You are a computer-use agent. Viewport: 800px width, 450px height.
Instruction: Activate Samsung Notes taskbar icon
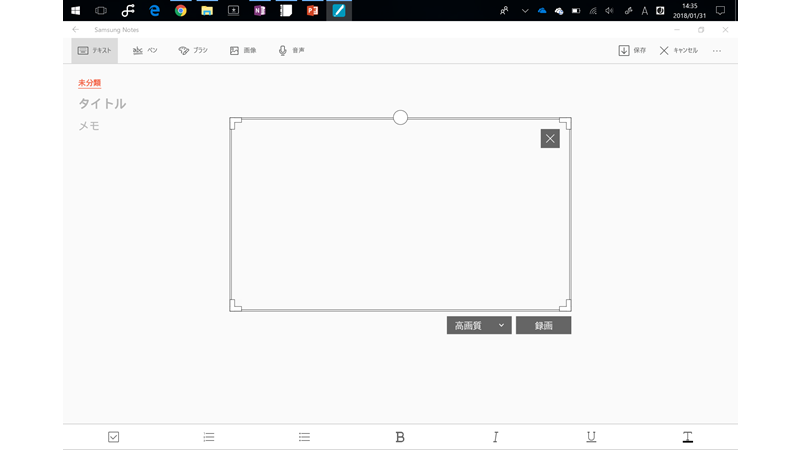coord(339,11)
